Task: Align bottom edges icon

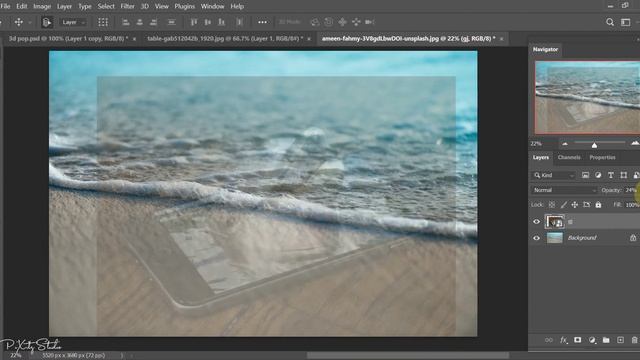Action: 221,22
